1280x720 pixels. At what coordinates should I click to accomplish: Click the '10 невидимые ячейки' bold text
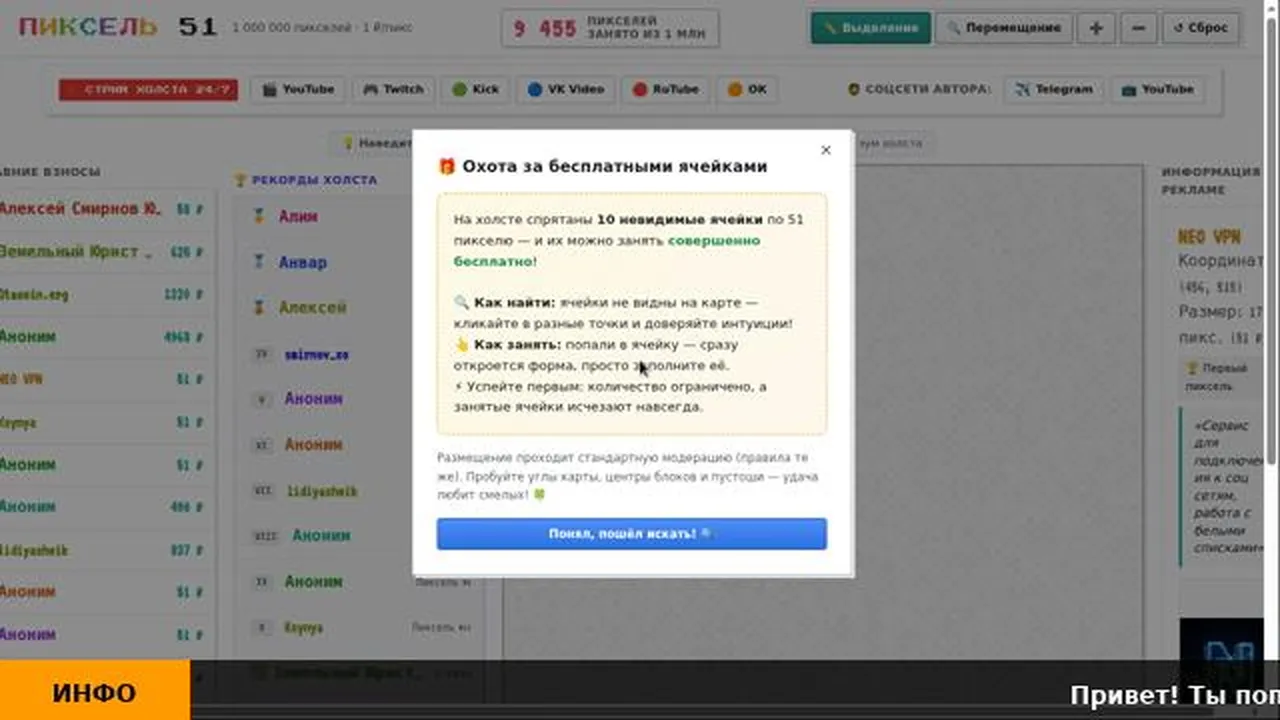(679, 219)
